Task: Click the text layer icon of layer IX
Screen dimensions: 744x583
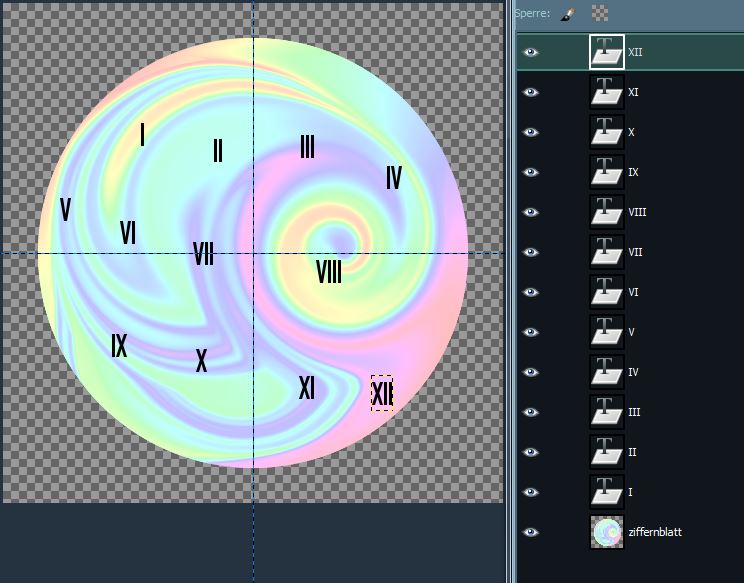Action: pos(607,172)
